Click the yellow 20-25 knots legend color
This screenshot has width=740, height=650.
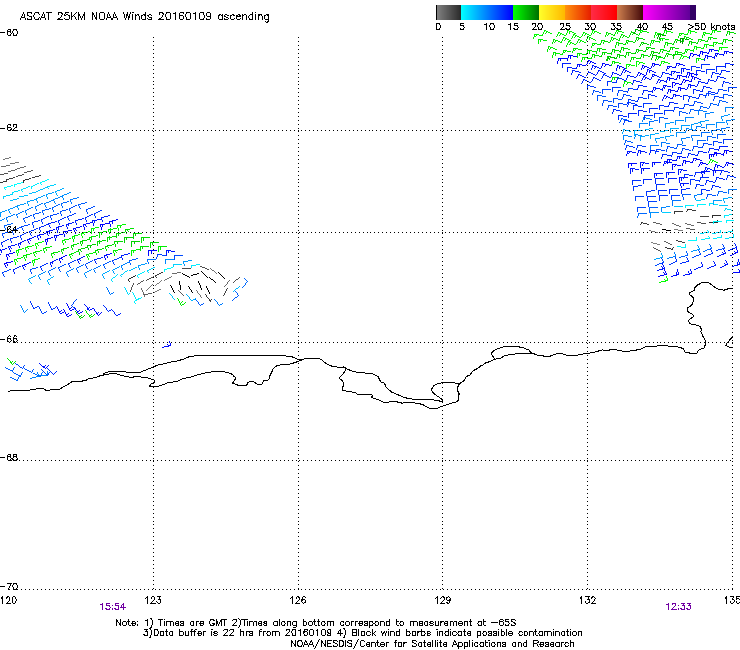(552, 12)
